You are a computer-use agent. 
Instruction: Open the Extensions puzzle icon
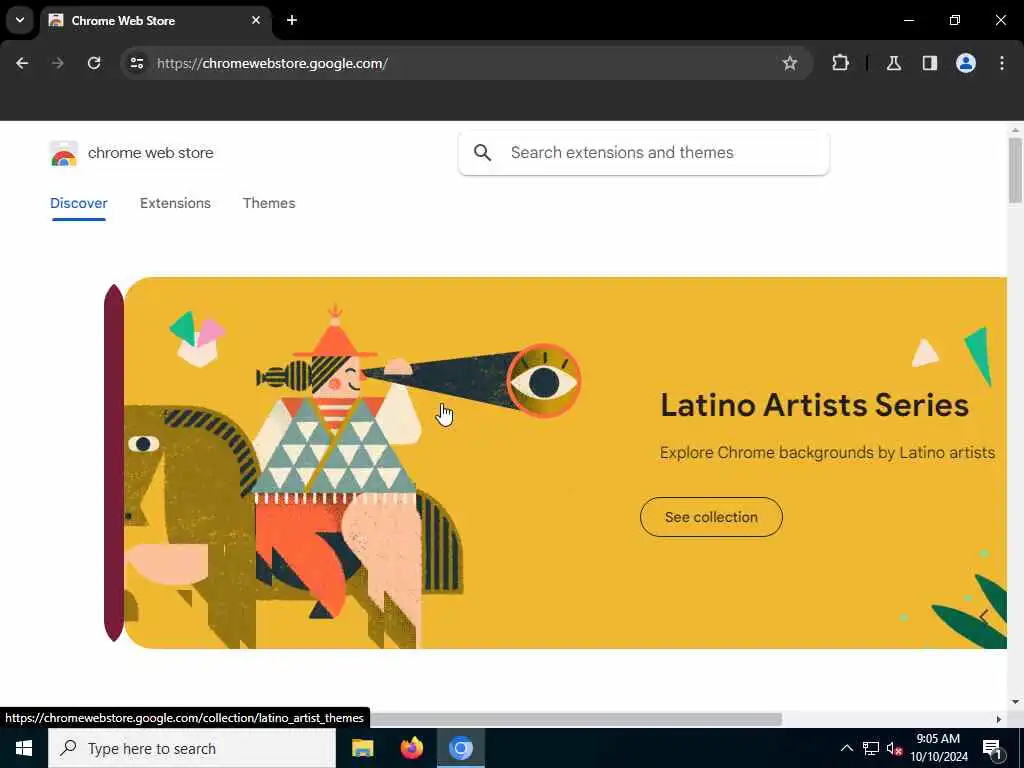pos(840,63)
